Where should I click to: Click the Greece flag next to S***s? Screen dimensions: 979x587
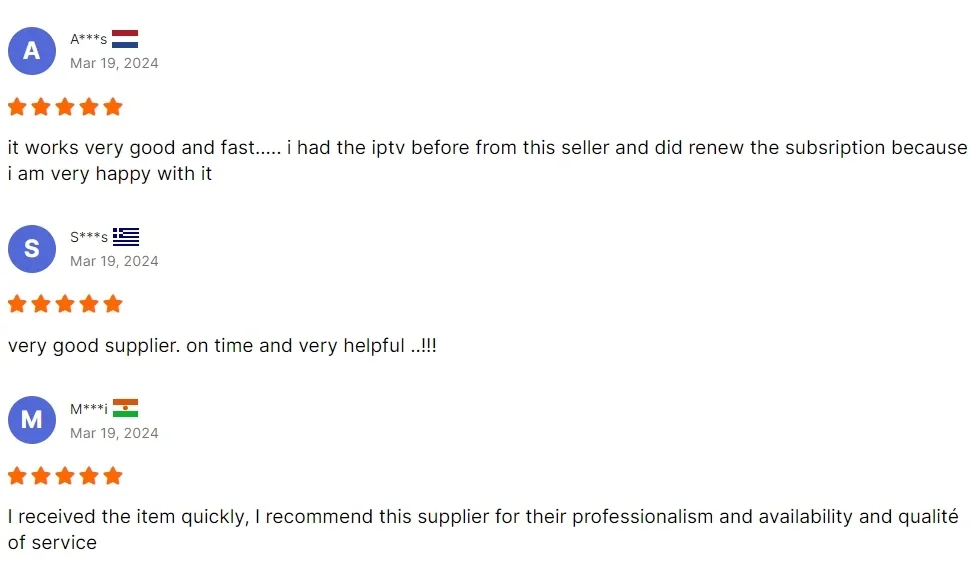[125, 237]
